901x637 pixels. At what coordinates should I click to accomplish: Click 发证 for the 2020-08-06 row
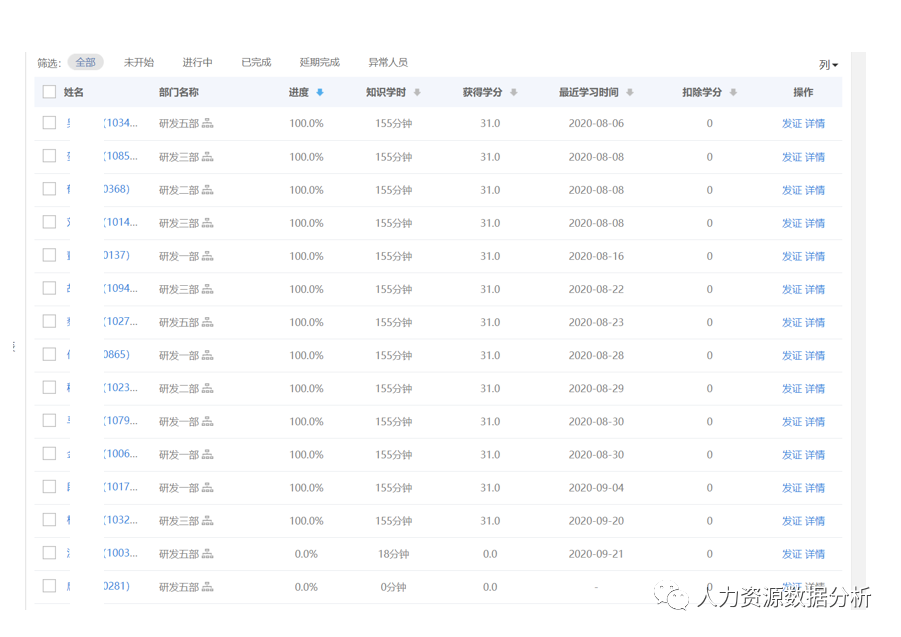click(791, 123)
